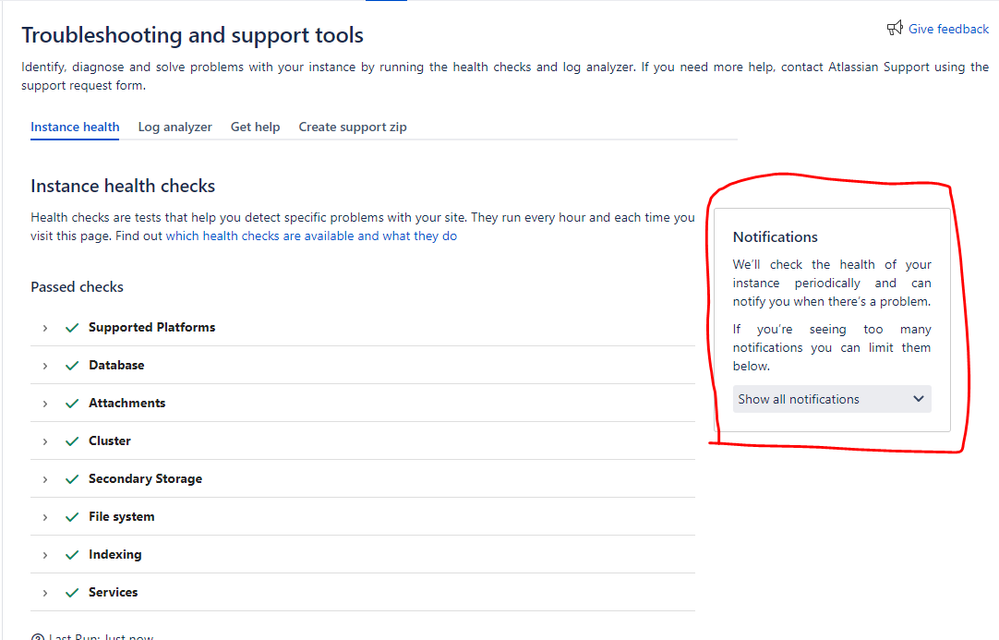Click the green checkmark beside Secondary Storage
999x640 pixels.
(72, 479)
